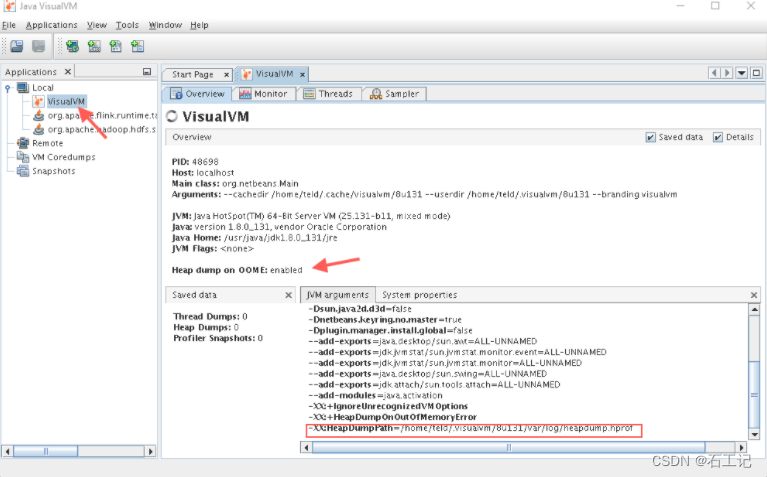Click the disabled Save toolbar icon
The height and width of the screenshot is (477, 767).
tap(39, 46)
